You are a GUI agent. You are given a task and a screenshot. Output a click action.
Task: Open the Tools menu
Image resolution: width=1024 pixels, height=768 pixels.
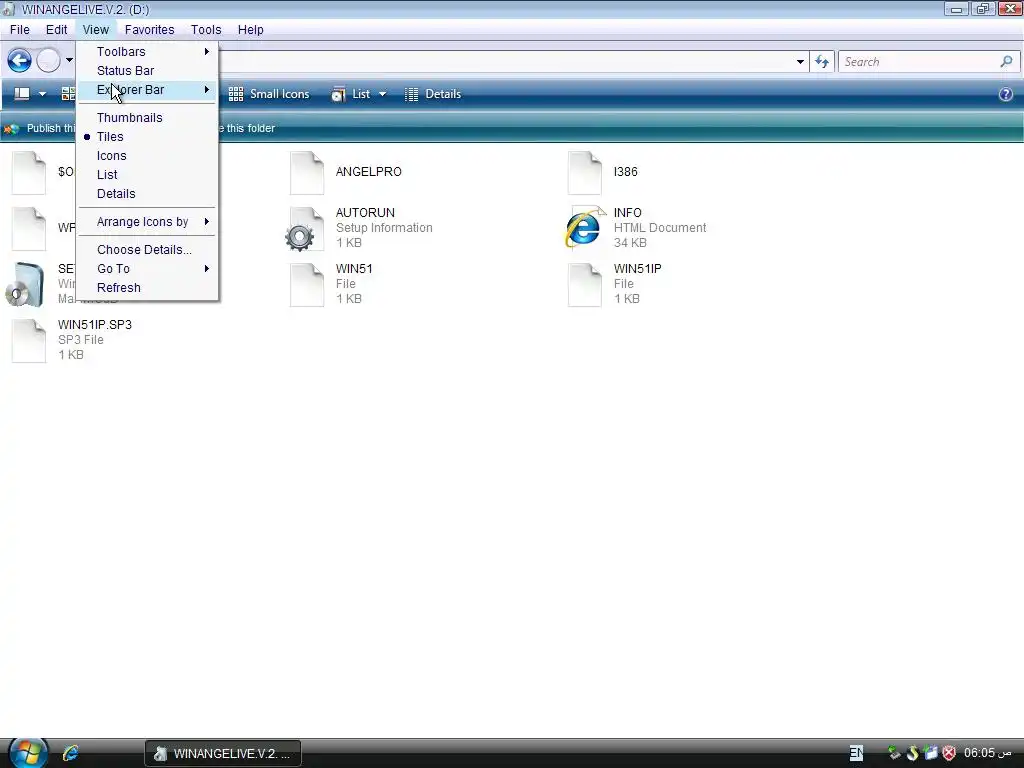(x=206, y=29)
